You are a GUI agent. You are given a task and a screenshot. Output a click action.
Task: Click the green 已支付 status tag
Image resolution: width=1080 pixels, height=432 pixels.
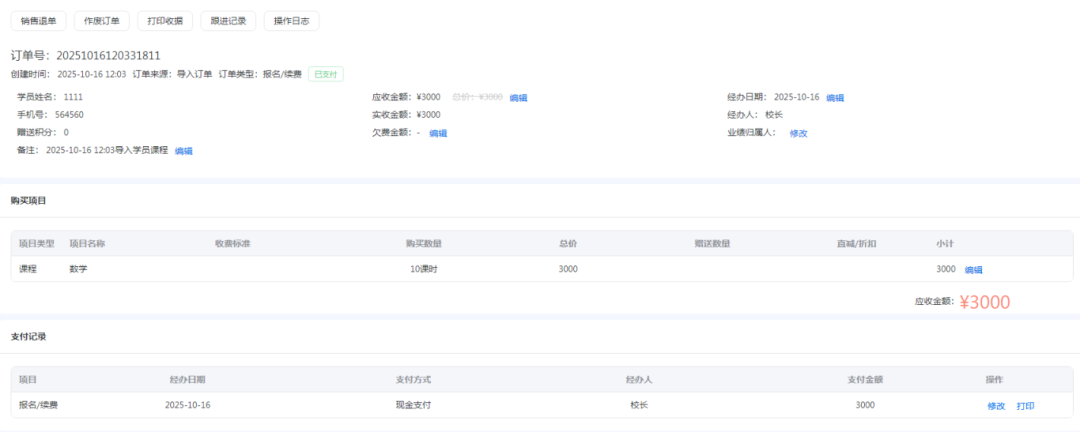point(326,74)
